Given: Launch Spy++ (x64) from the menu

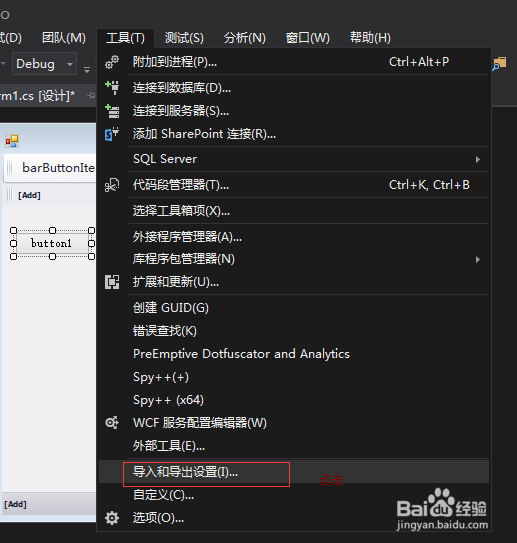Looking at the screenshot, I should pos(294,400).
